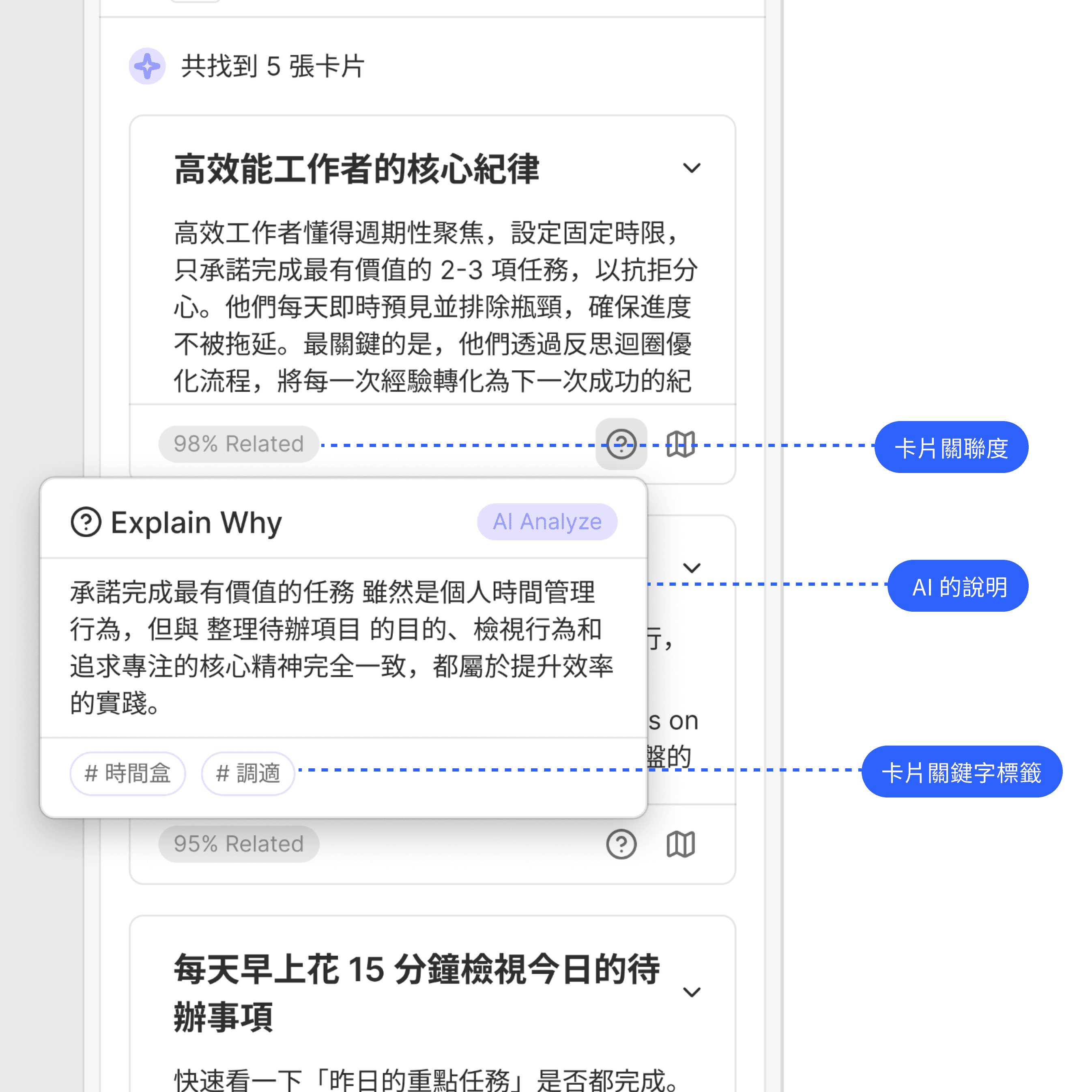1092x1092 pixels.
Task: Click the question mark icon in Explain Why header
Action: click(86, 522)
